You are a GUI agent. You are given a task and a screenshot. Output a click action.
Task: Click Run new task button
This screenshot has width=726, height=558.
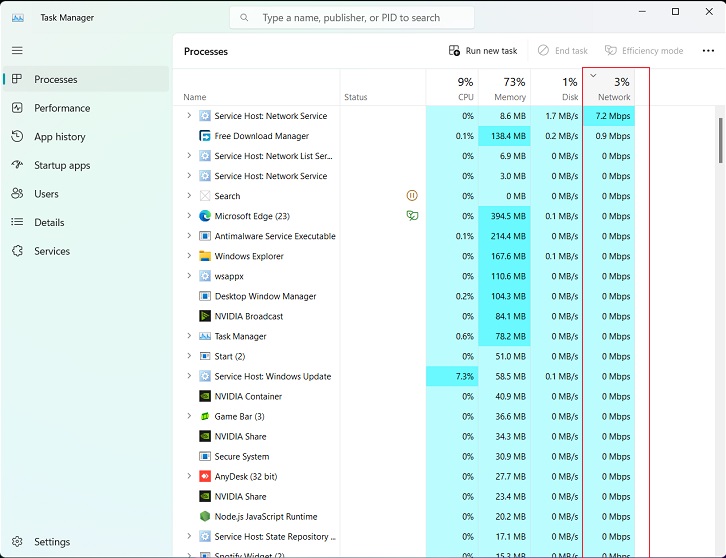(483, 51)
